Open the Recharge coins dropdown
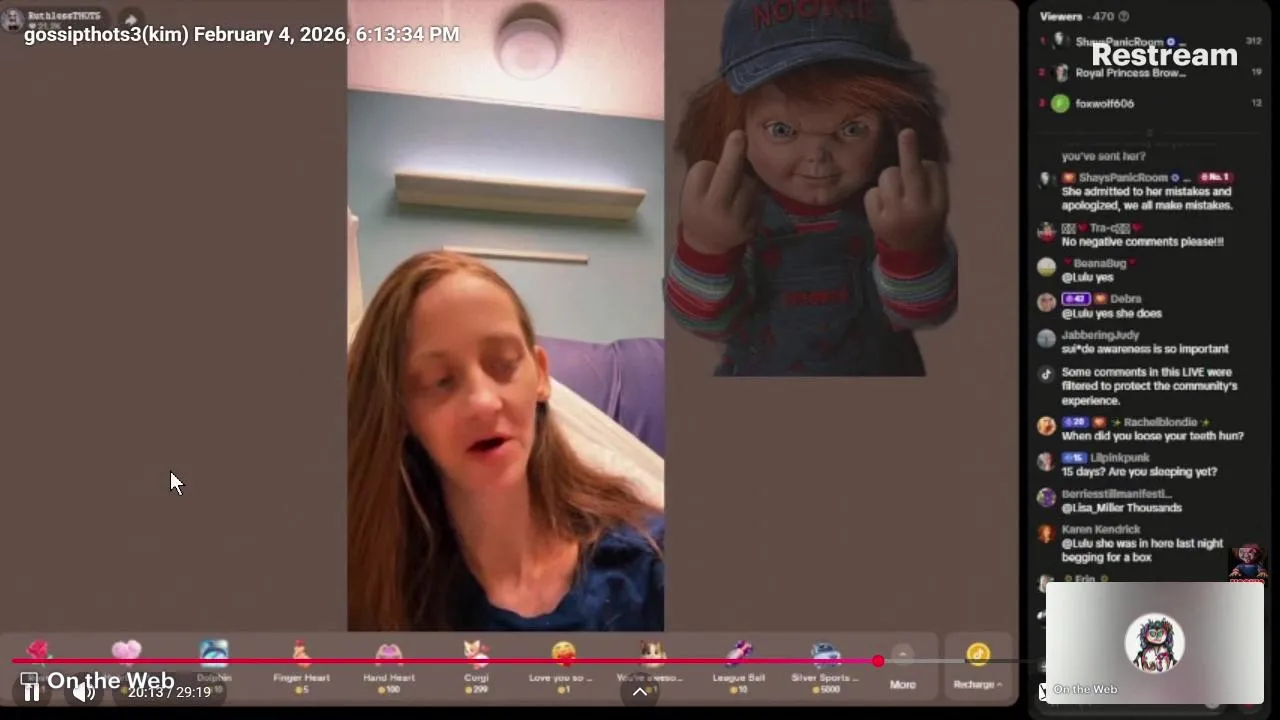This screenshot has height=720, width=1280. tap(978, 668)
